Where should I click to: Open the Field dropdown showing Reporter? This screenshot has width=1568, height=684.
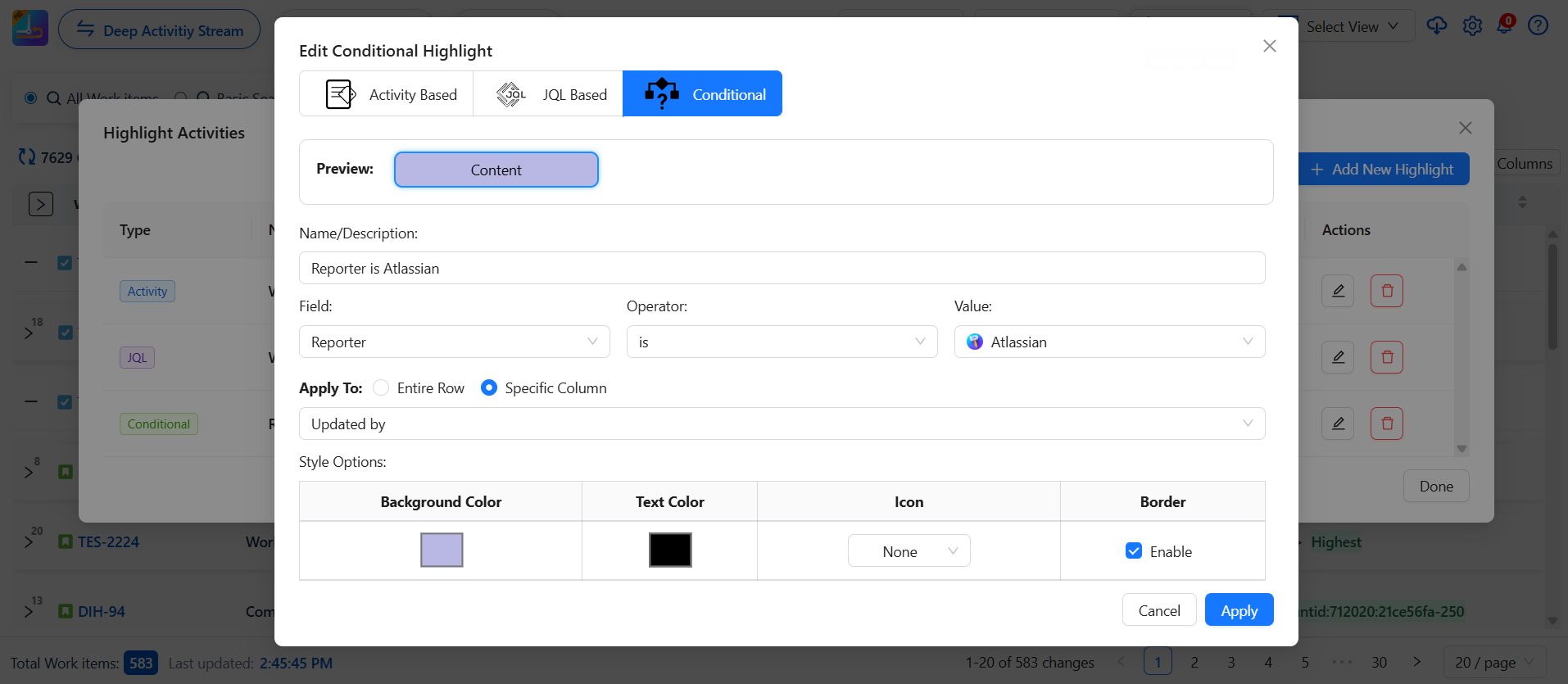[x=454, y=342]
